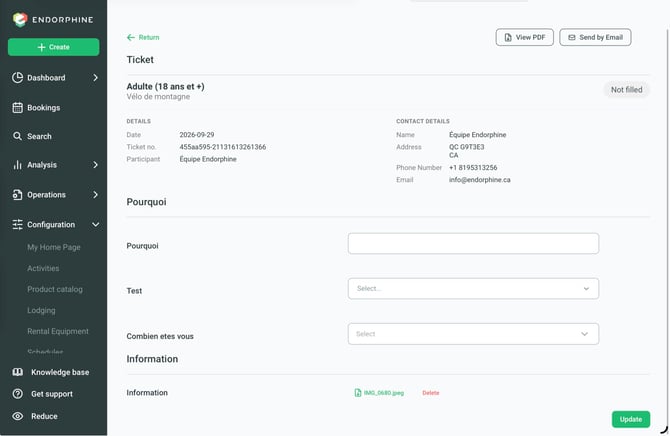Click the plus icon on Create
This screenshot has height=436, width=670.
pyautogui.click(x=41, y=47)
